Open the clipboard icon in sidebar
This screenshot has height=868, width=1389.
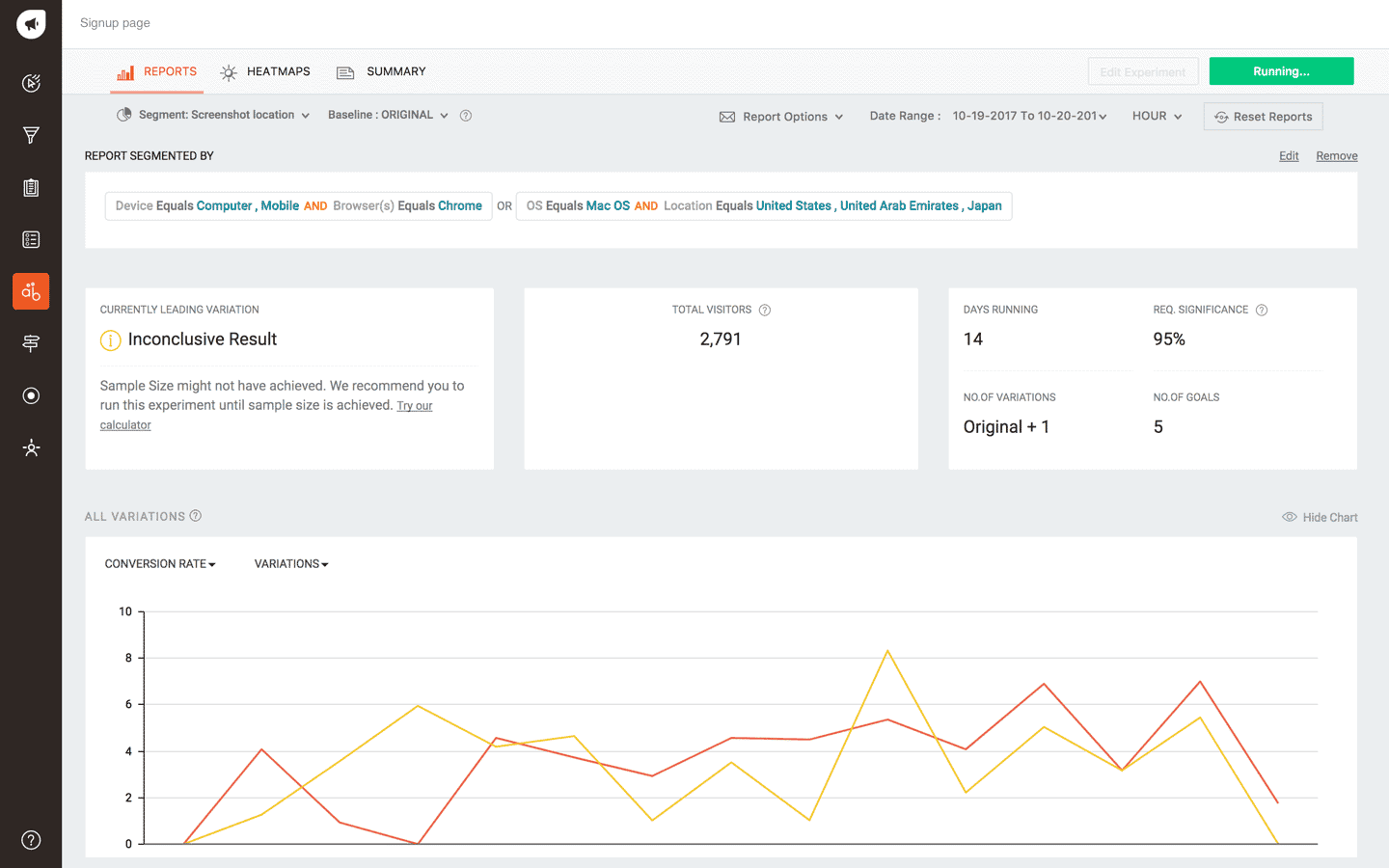pos(31,187)
